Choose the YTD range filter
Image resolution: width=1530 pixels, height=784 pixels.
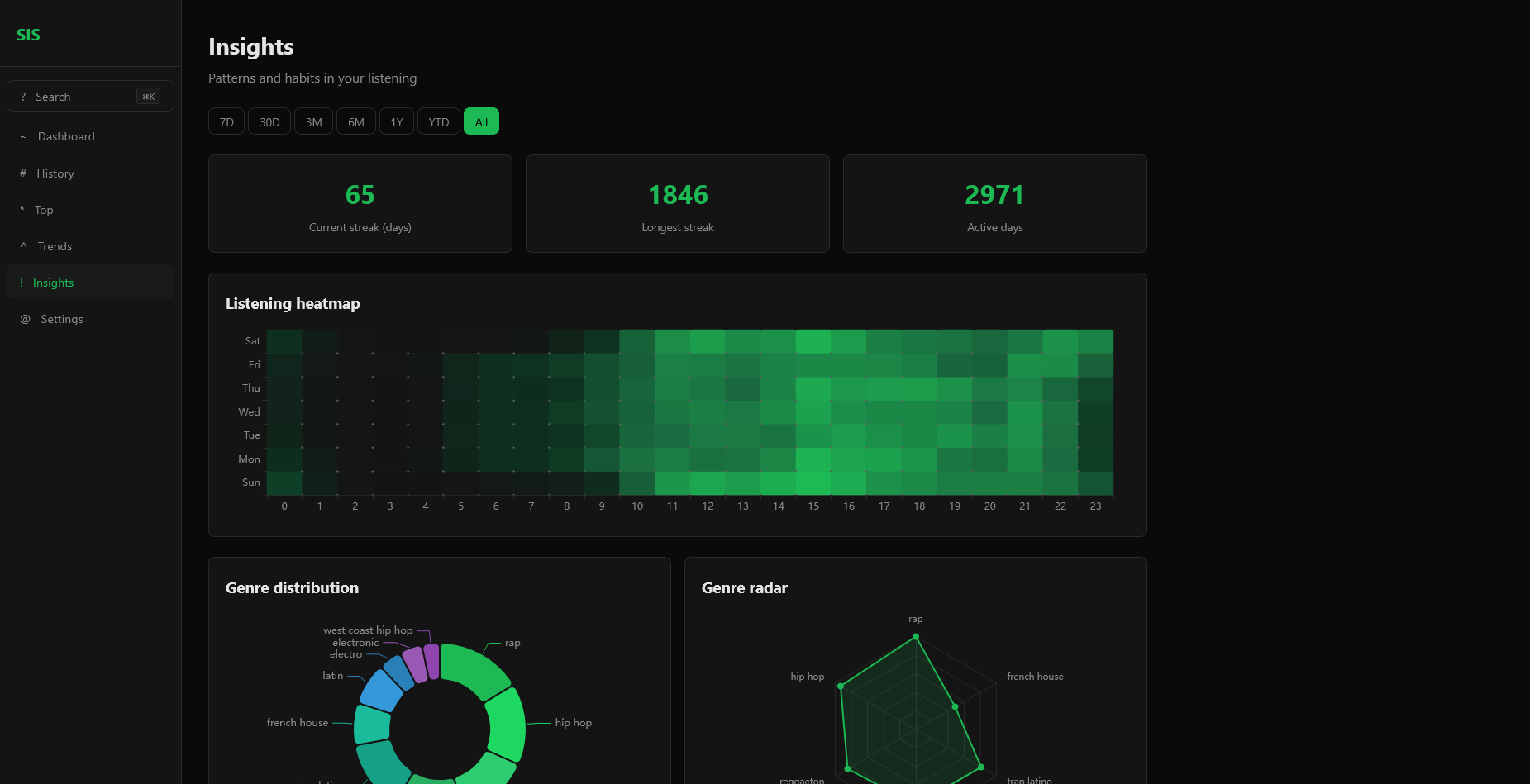click(x=438, y=122)
